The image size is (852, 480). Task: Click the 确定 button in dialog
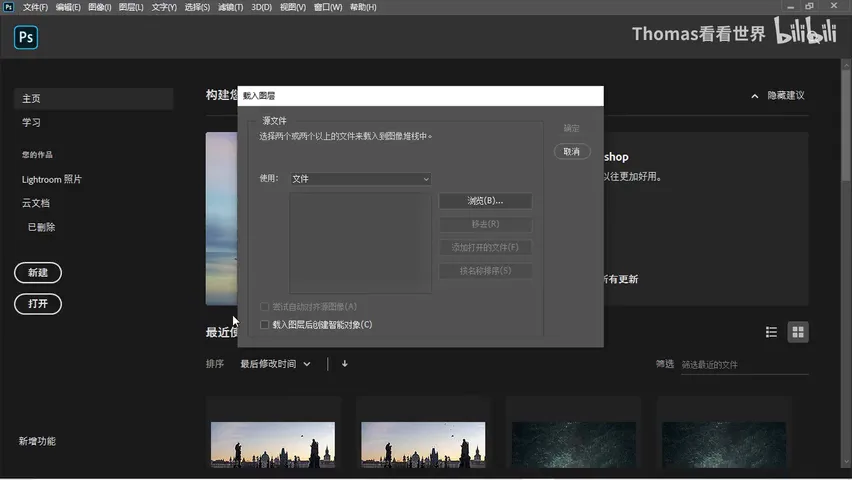point(572,128)
